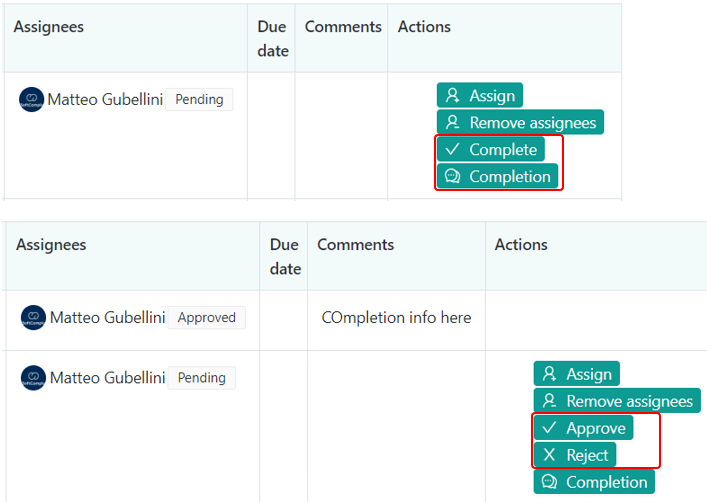Viewport: 707px width, 502px height.
Task: Click avatar in bottom Pending row
Action: pyautogui.click(x=33, y=378)
